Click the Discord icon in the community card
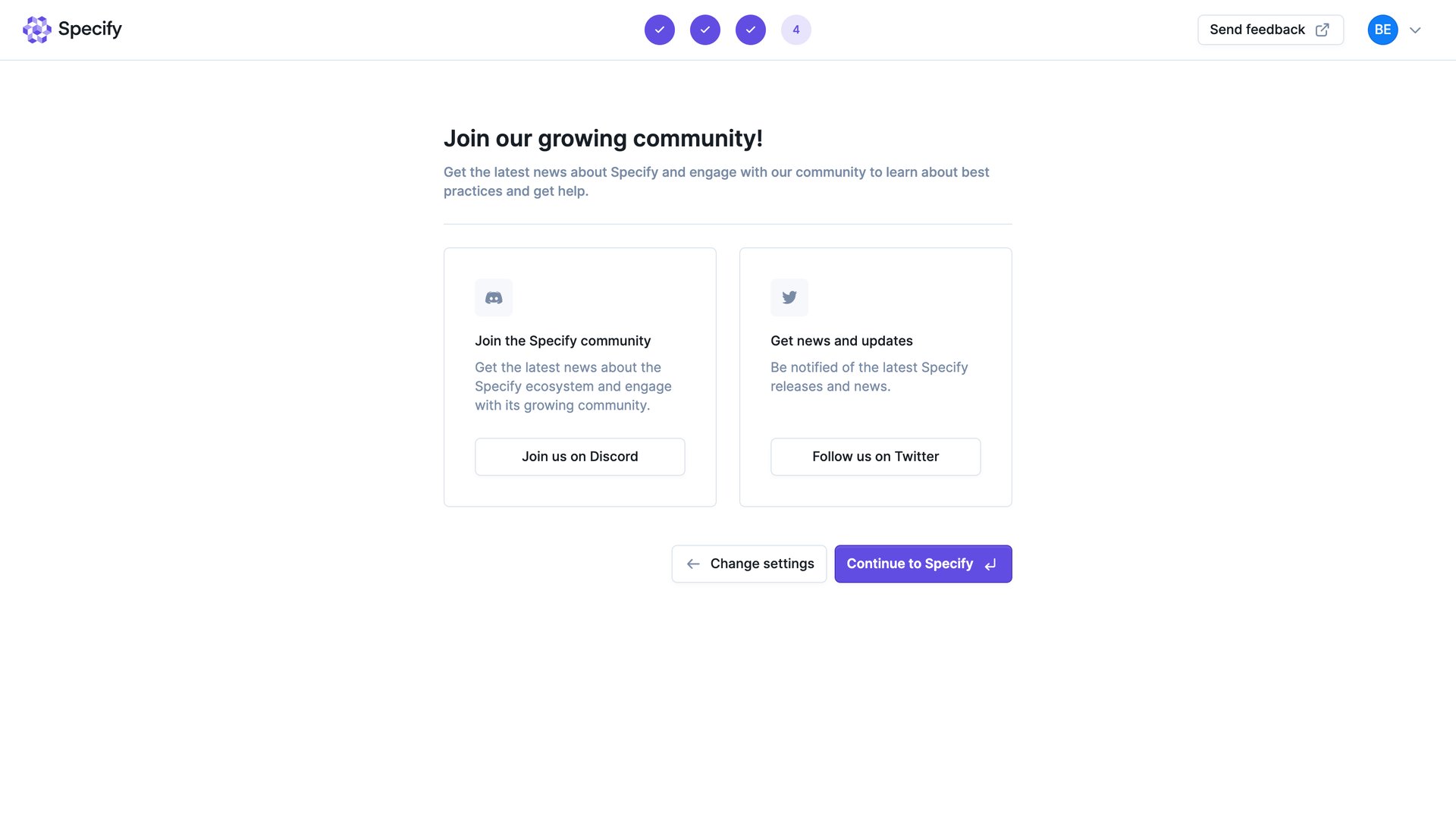This screenshot has width=1456, height=817. (x=494, y=297)
